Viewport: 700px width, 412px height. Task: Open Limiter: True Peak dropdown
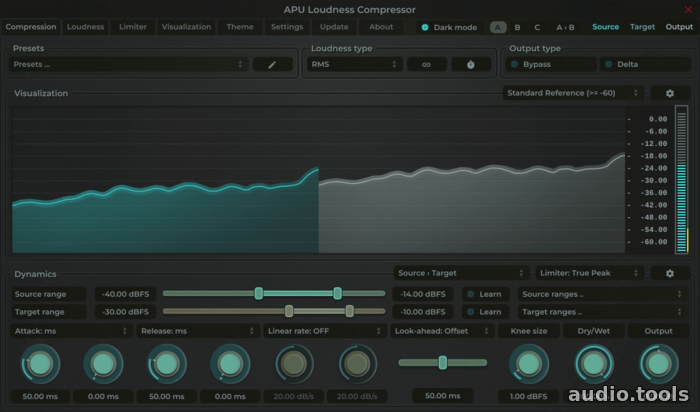[x=589, y=273]
